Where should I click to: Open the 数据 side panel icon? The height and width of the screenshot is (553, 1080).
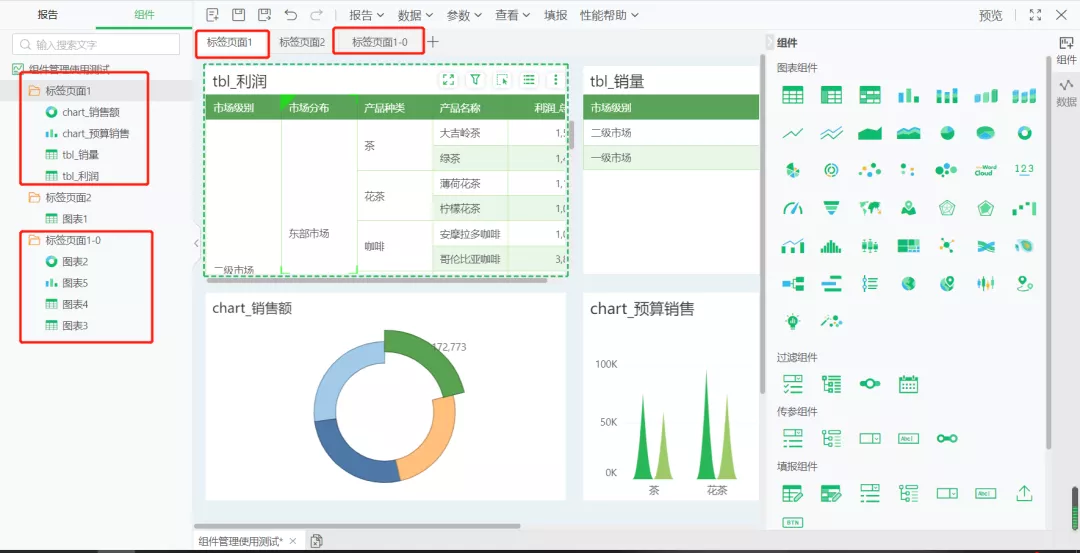(x=1066, y=92)
